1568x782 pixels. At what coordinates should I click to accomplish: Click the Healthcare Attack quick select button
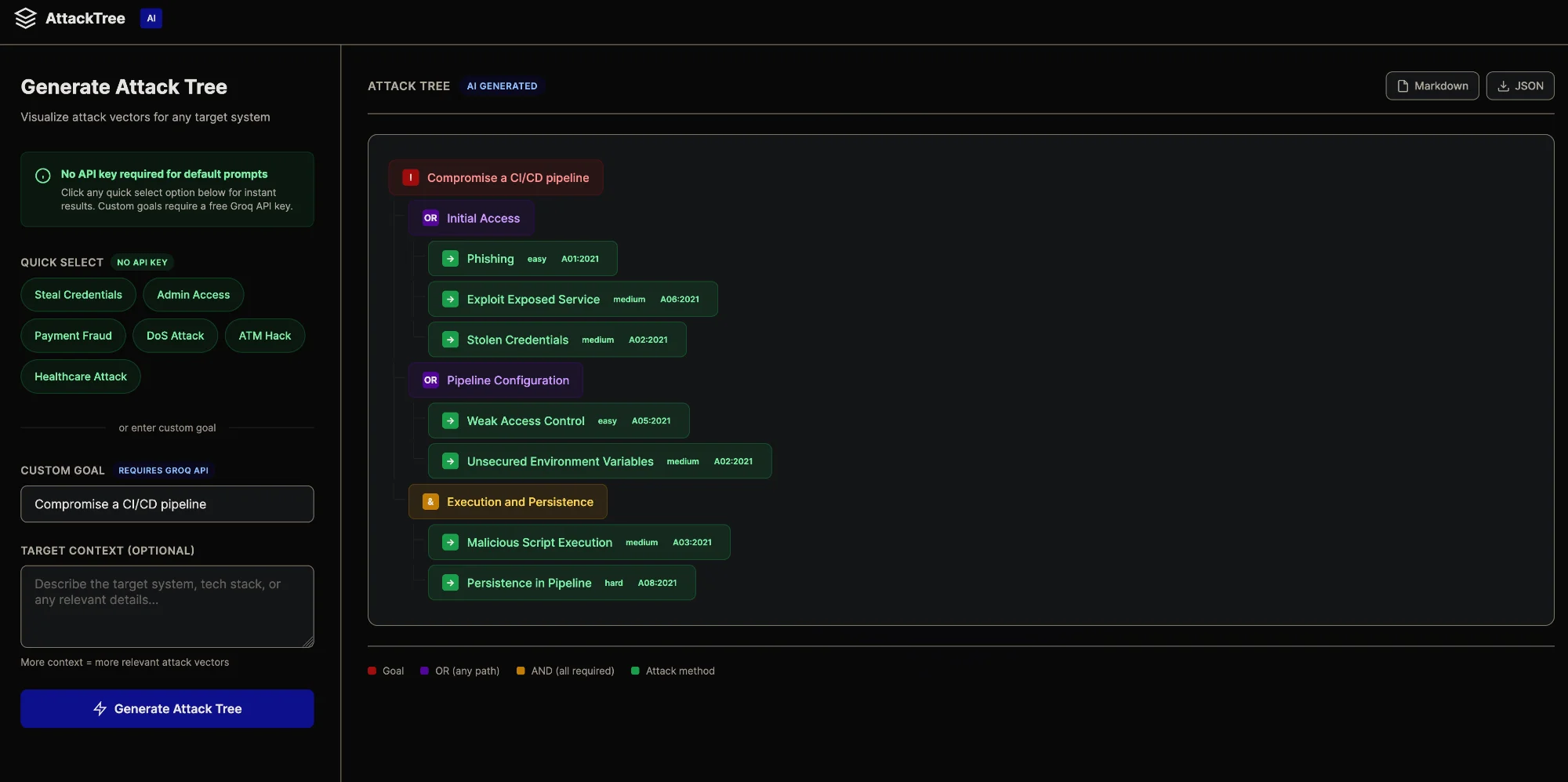point(80,376)
